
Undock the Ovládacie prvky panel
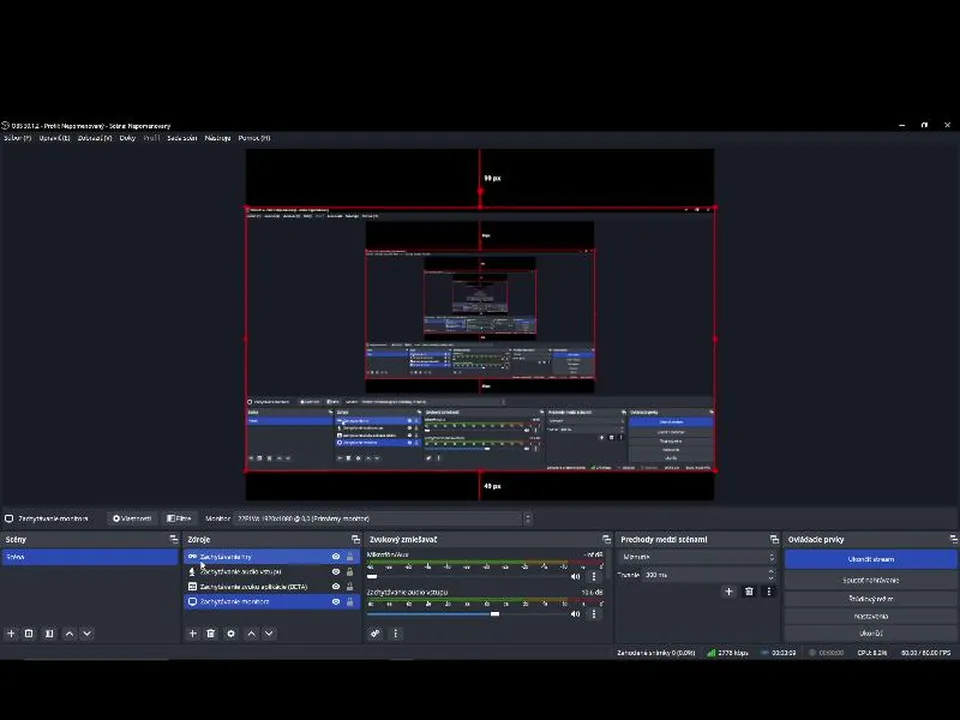point(953,539)
